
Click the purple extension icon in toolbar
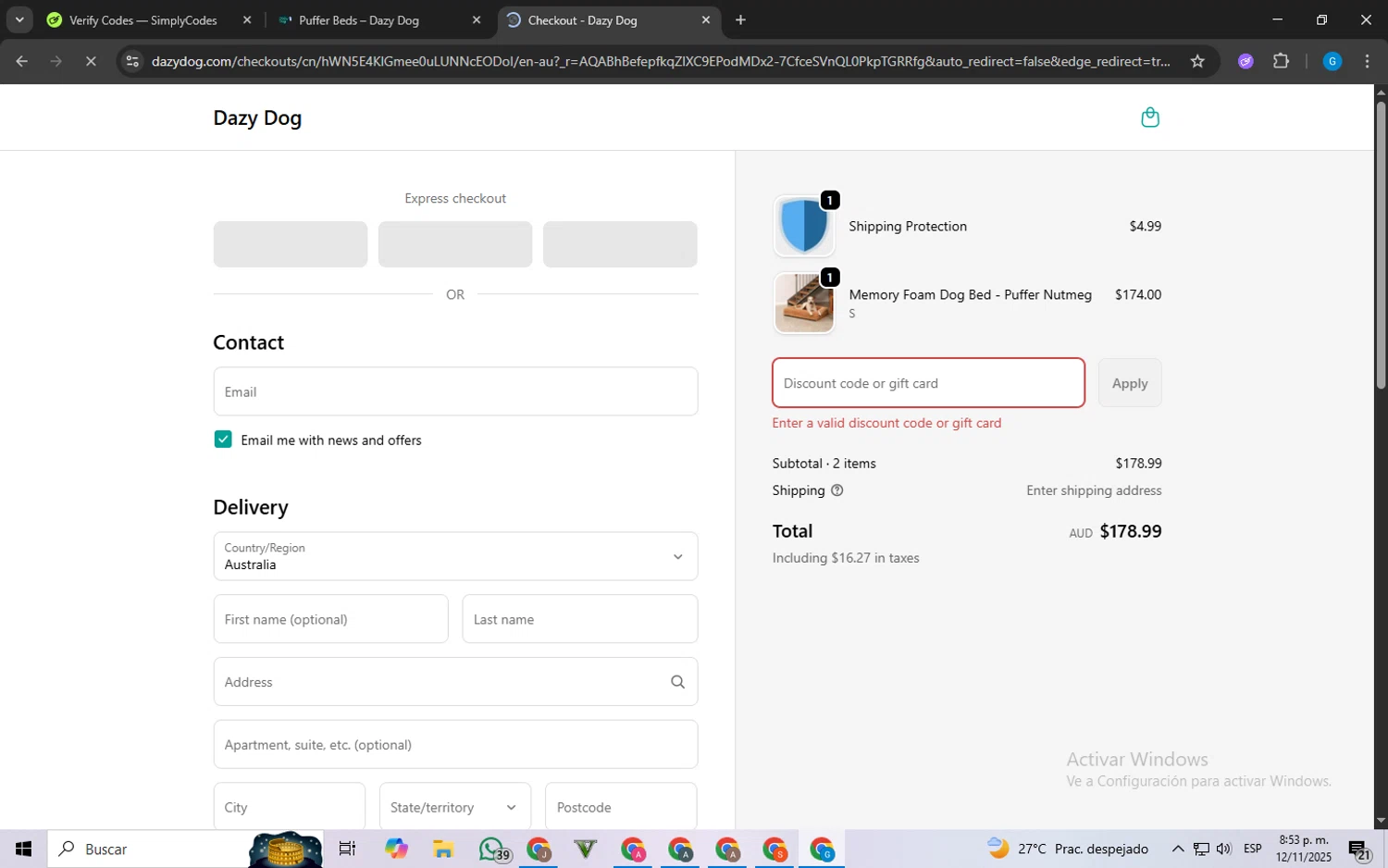(x=1245, y=61)
